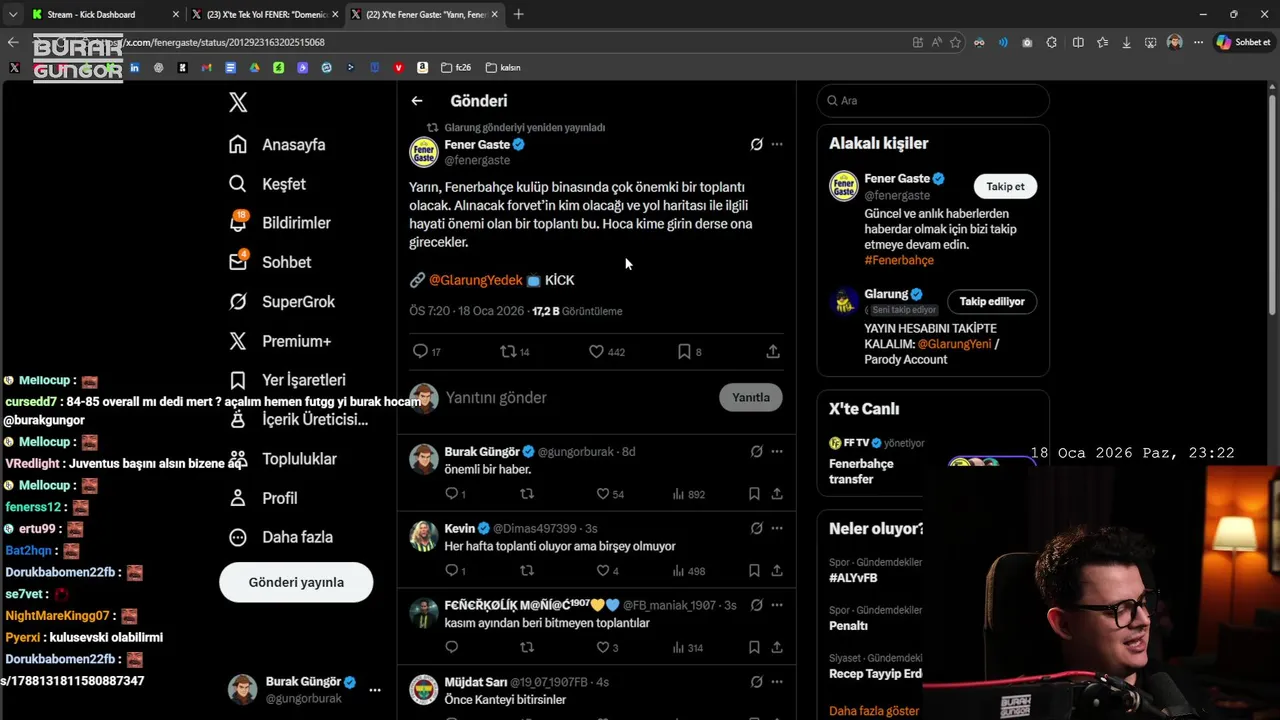Open more options on FB_maniak_1907 reply
The image size is (1280, 720).
[x=777, y=605]
